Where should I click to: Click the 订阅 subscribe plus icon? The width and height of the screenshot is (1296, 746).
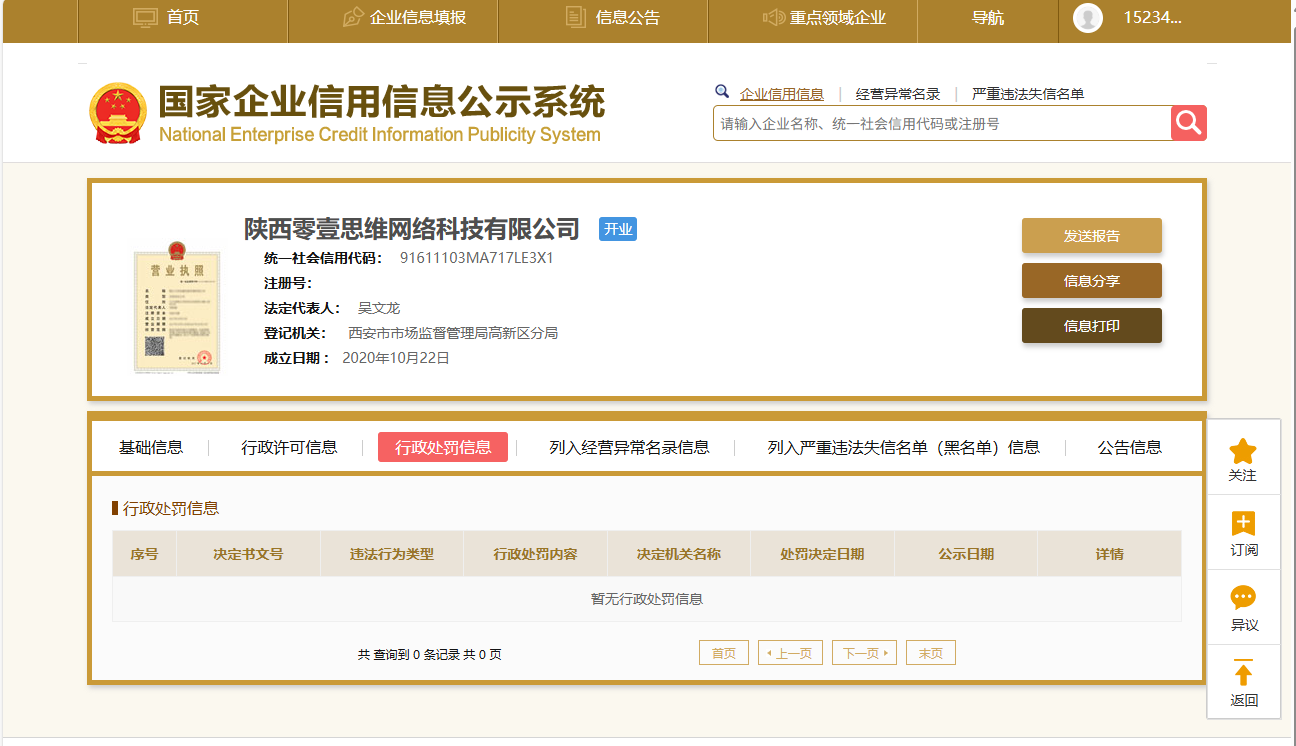[1243, 524]
